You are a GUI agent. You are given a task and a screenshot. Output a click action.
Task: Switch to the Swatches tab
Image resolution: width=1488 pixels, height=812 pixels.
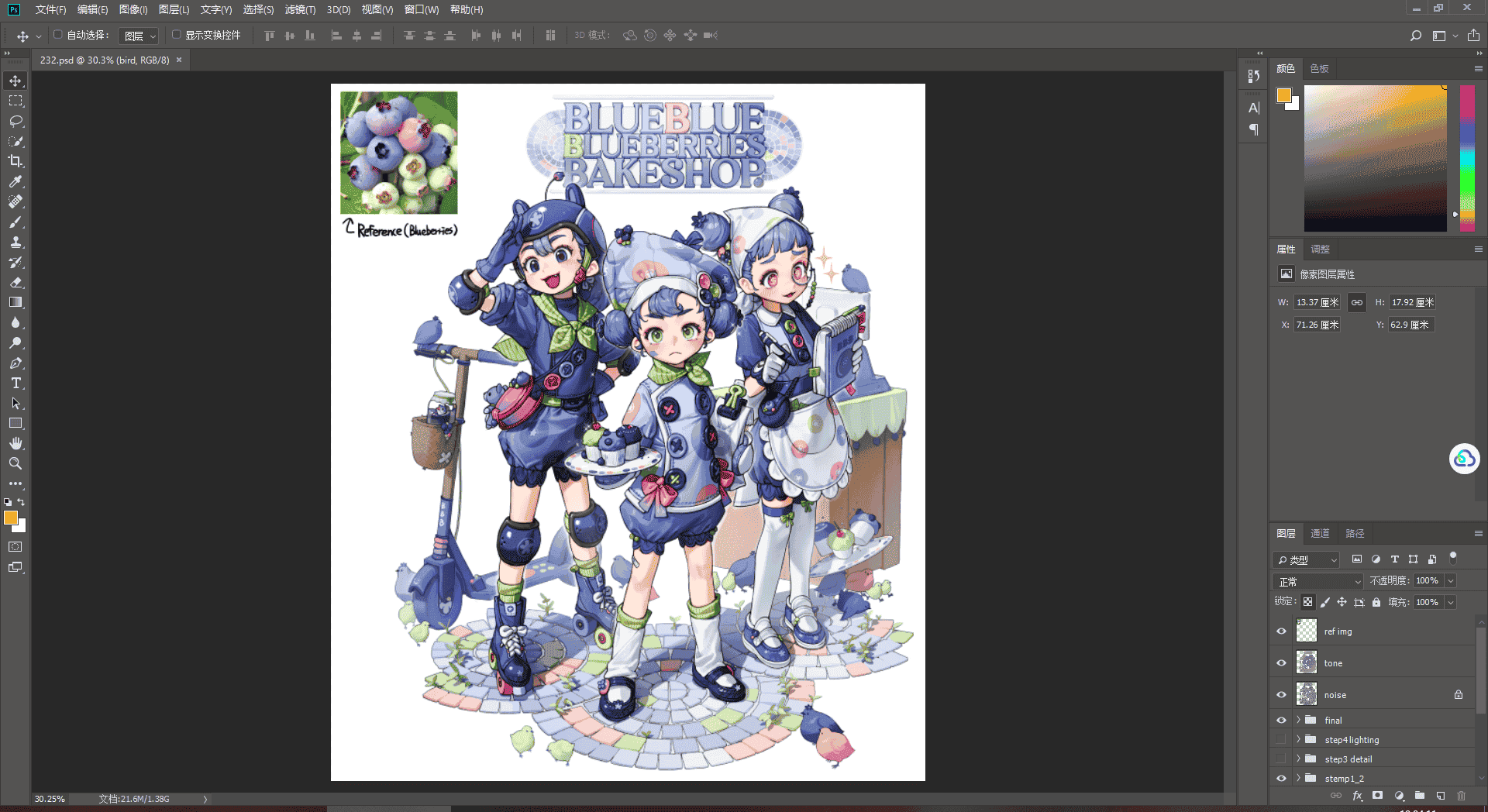(x=1320, y=68)
